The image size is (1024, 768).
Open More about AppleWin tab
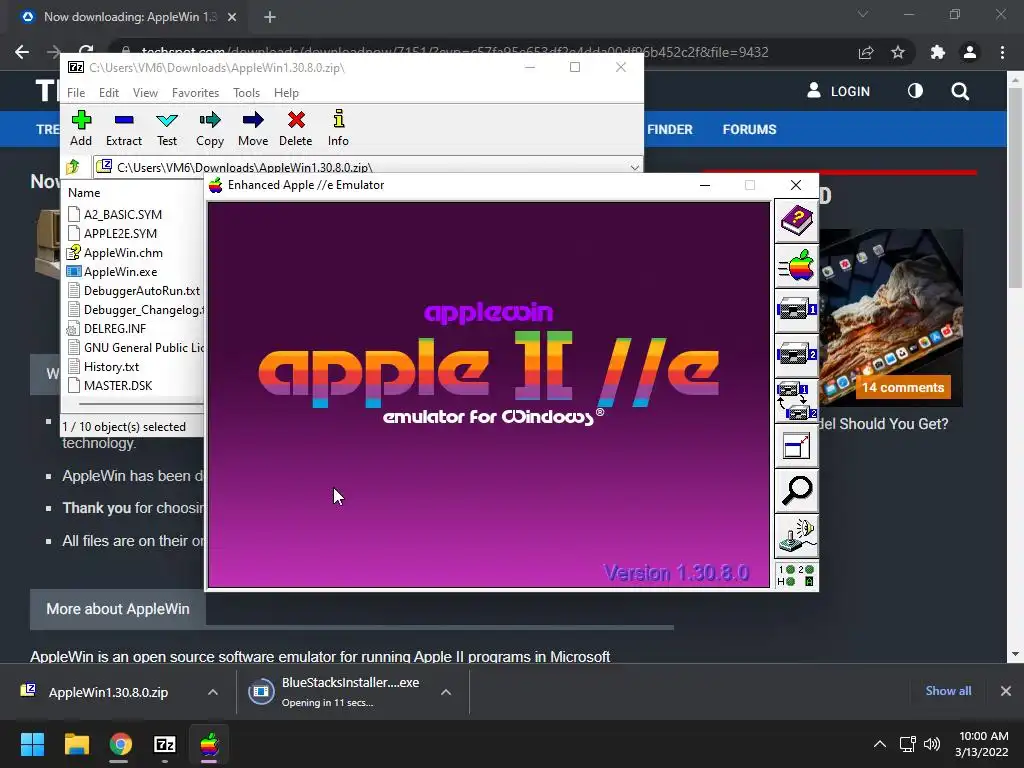coord(118,609)
